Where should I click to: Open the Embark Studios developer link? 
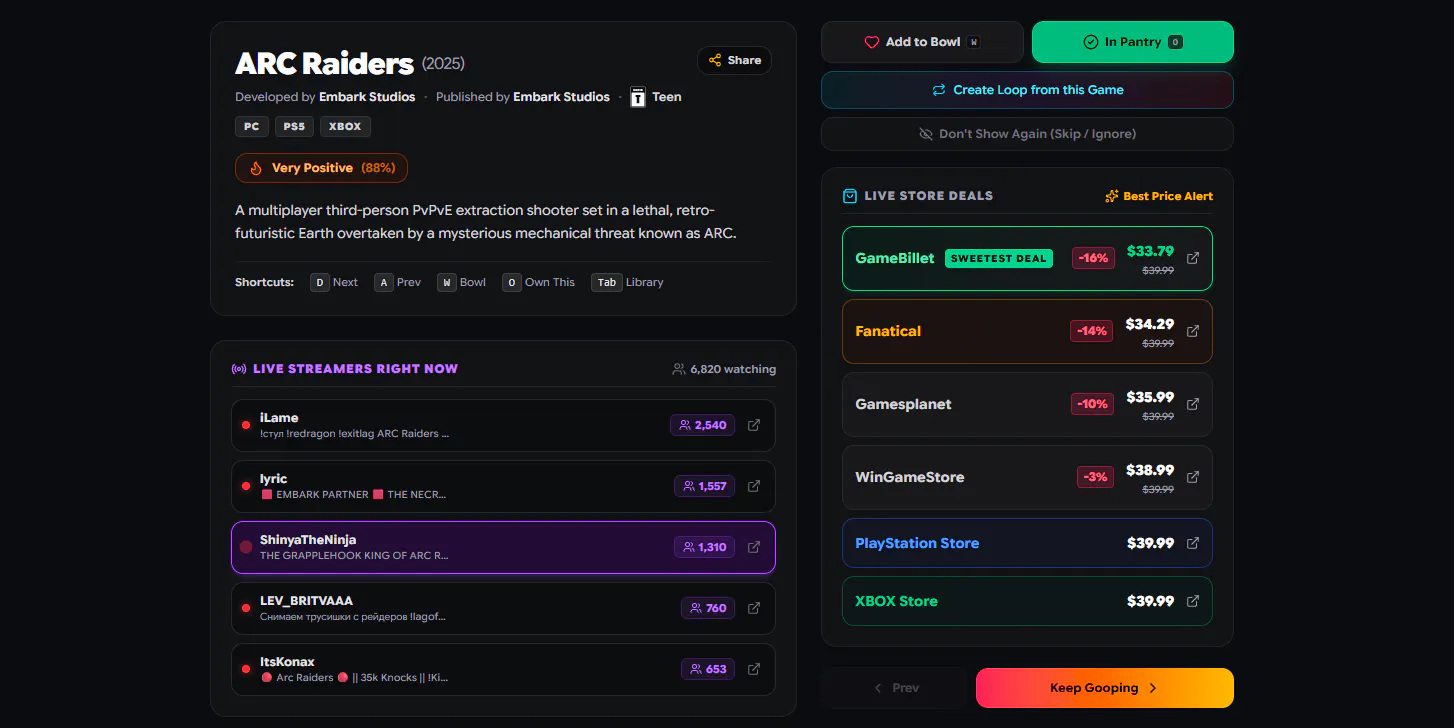pos(367,97)
